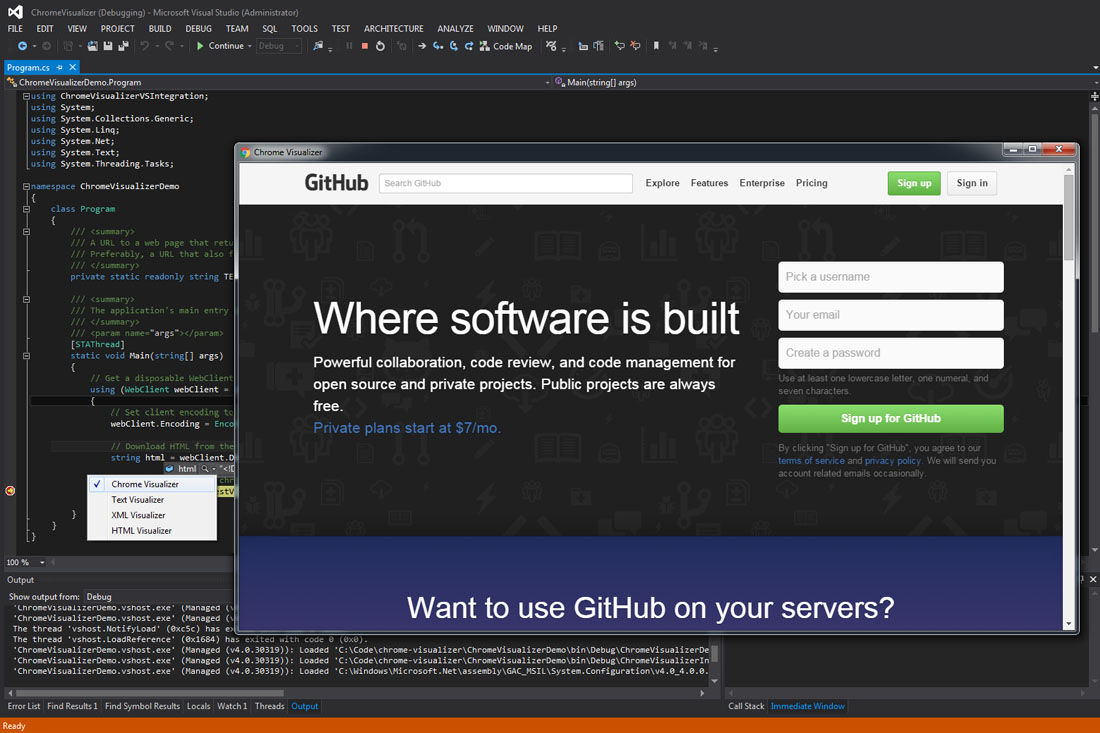Click the Show Next Statement arrow icon
Image resolution: width=1100 pixels, height=733 pixels.
tap(422, 46)
